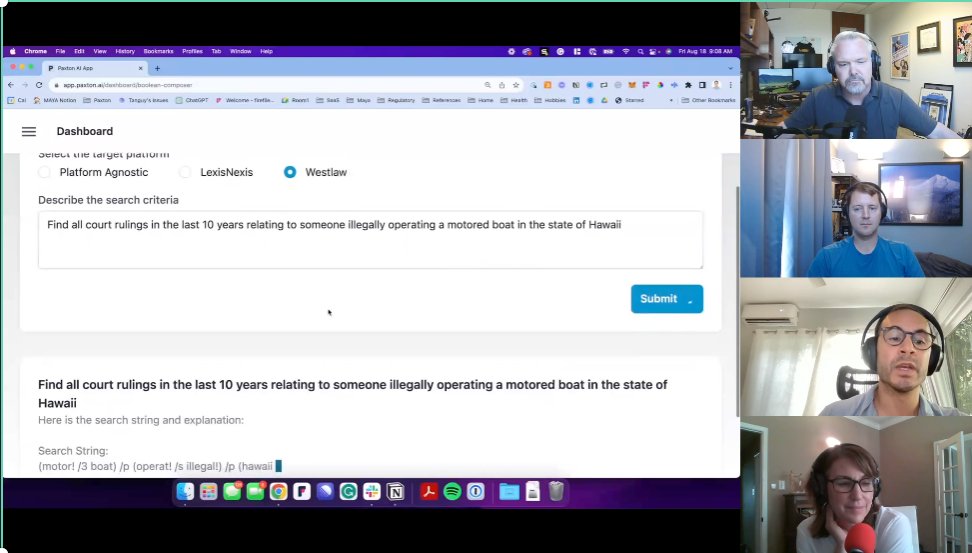This screenshot has width=972, height=553.
Task: Open the File menu
Action: pyautogui.click(x=60, y=51)
